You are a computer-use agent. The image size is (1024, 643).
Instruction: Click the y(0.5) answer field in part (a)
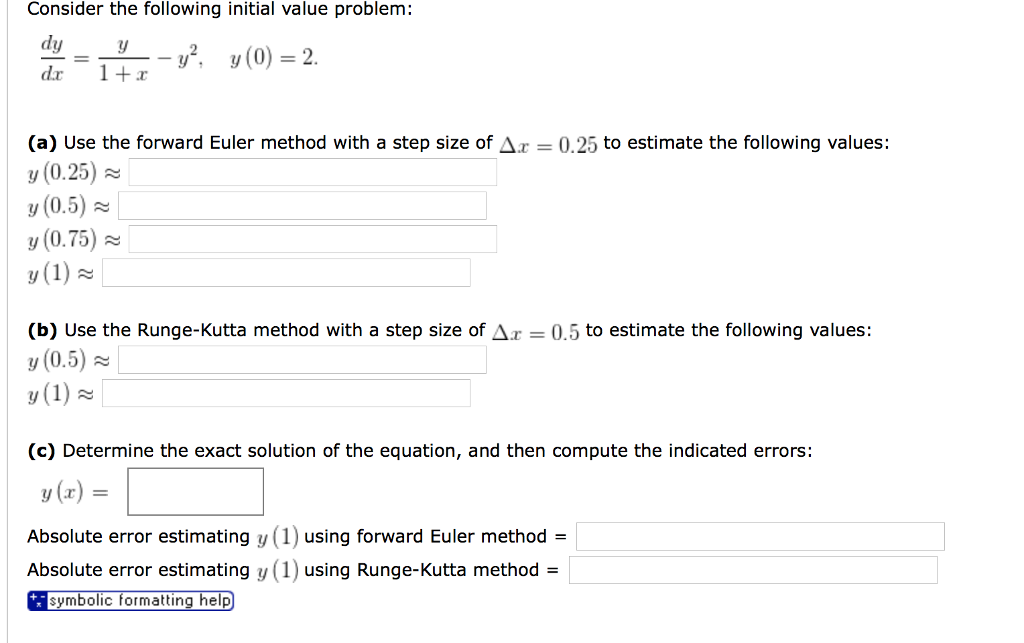tap(300, 205)
